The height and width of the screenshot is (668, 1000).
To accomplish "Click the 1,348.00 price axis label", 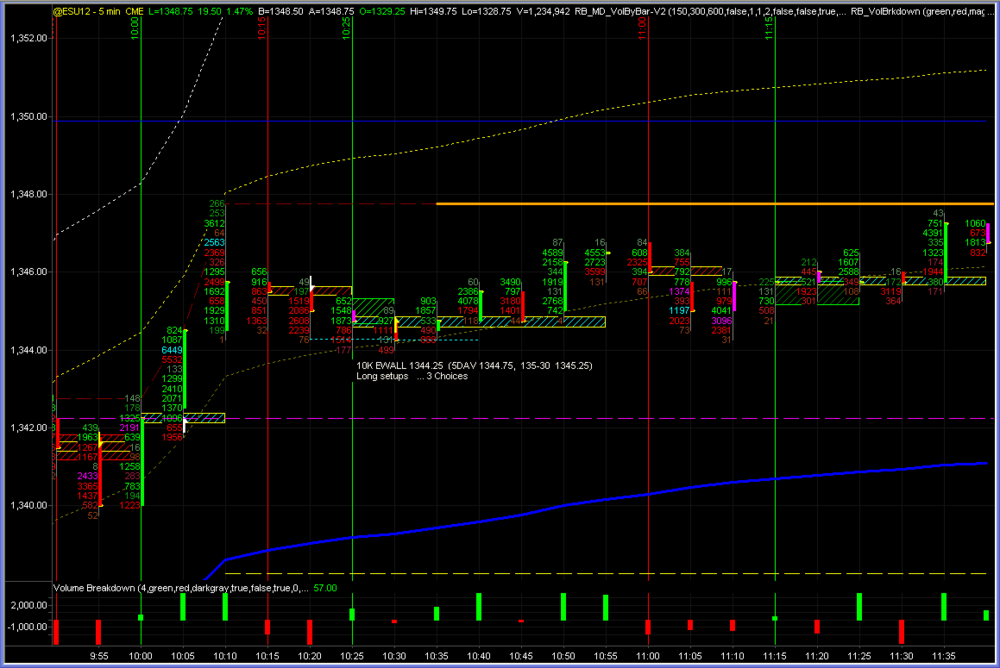I will click(x=29, y=195).
